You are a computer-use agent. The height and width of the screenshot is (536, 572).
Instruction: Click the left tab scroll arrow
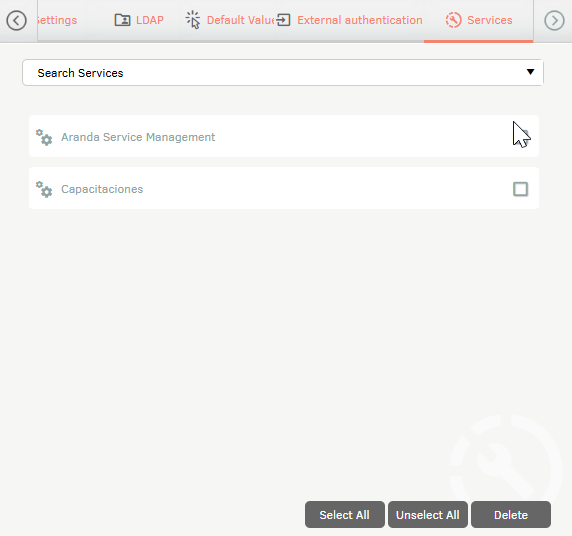click(x=16, y=20)
